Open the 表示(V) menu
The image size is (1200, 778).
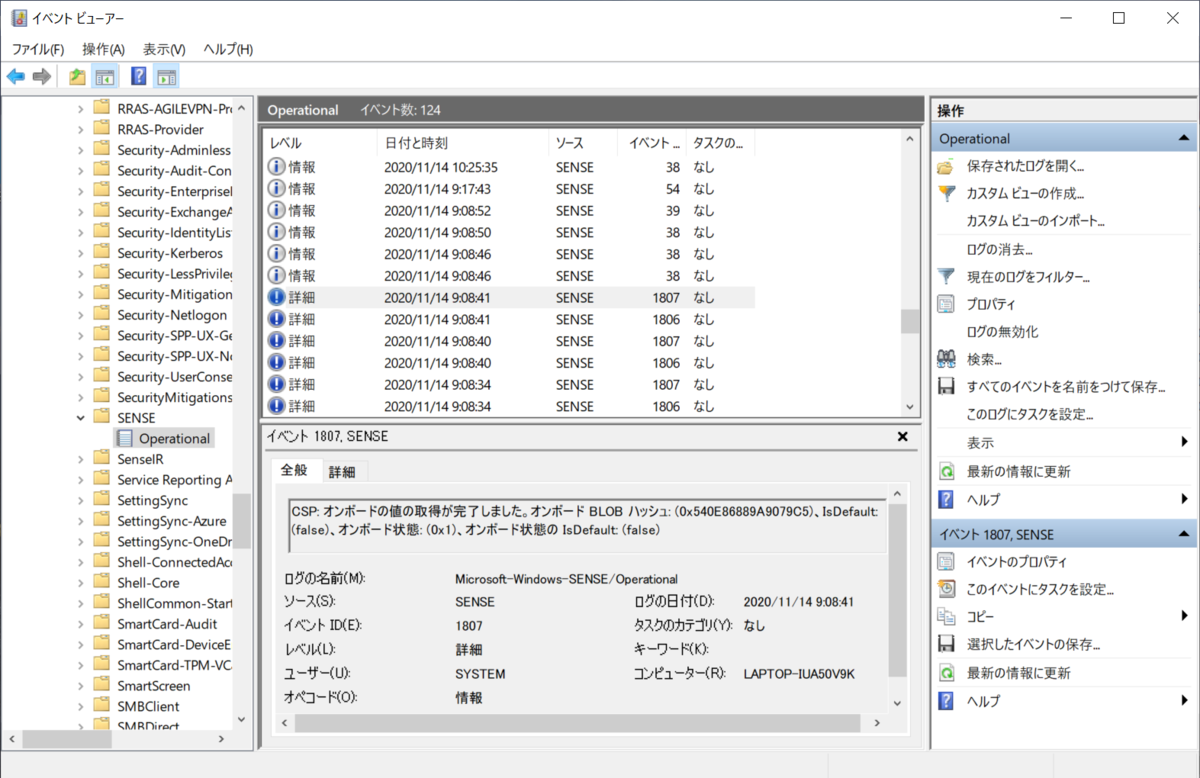click(164, 49)
